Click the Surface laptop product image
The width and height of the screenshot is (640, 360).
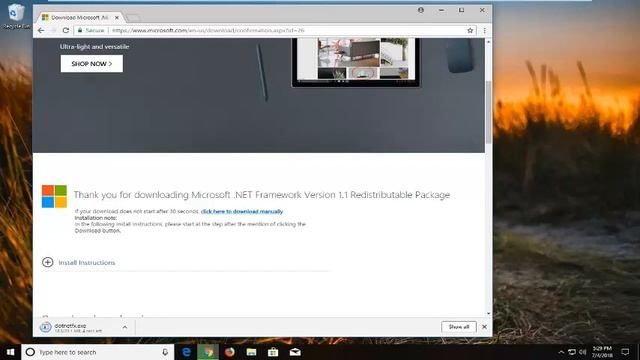(356, 62)
